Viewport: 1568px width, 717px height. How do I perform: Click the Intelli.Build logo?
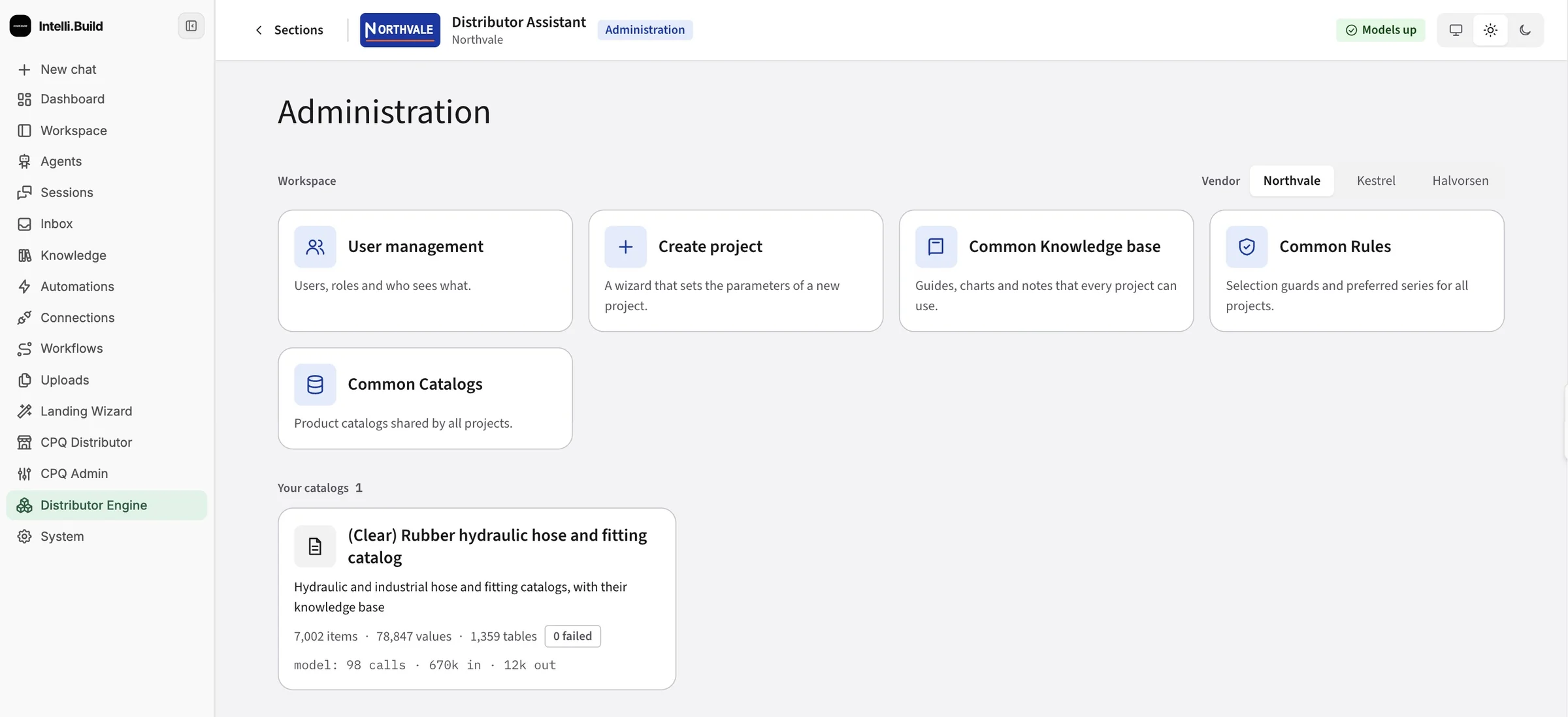[20, 26]
